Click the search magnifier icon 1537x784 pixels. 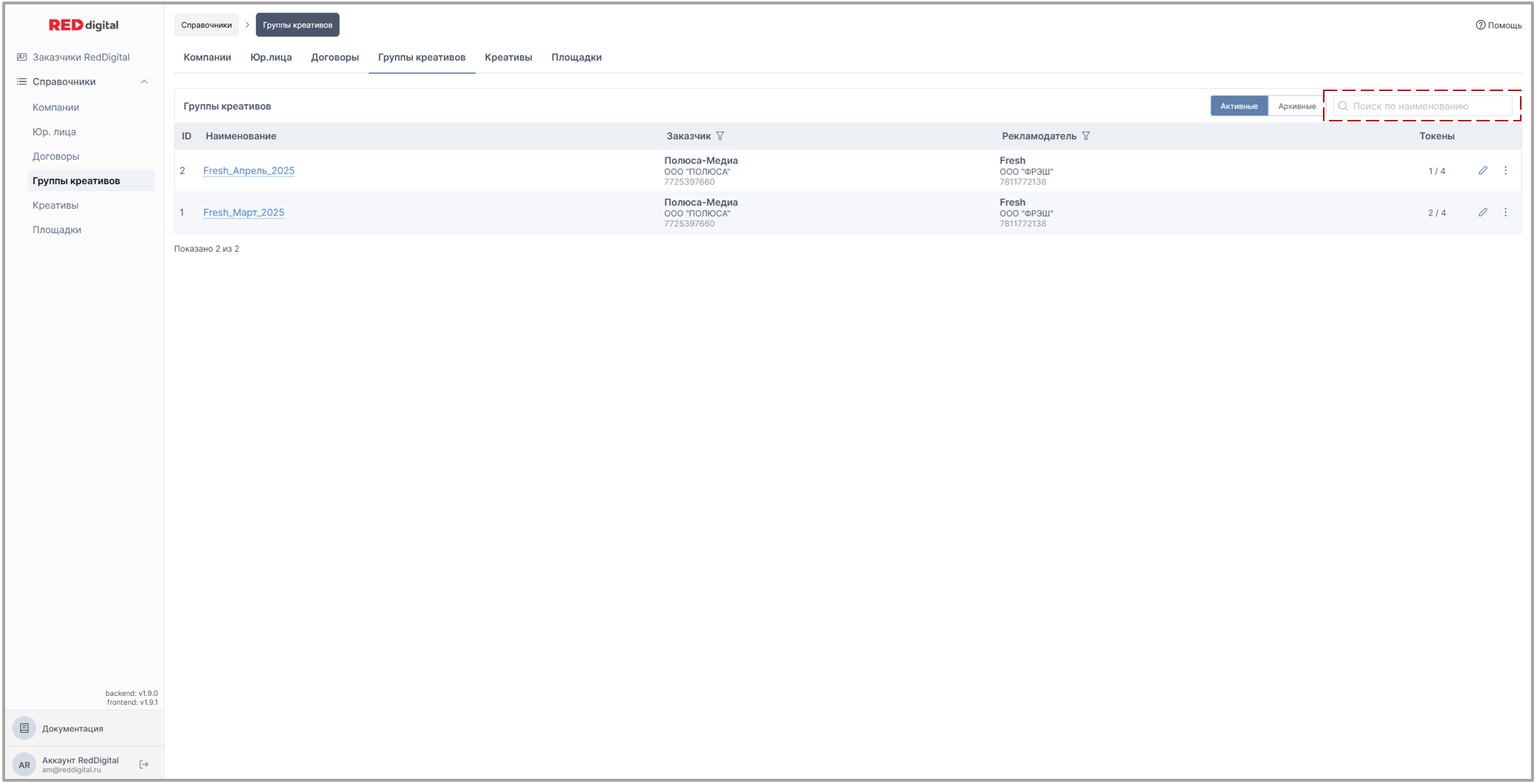1343,106
